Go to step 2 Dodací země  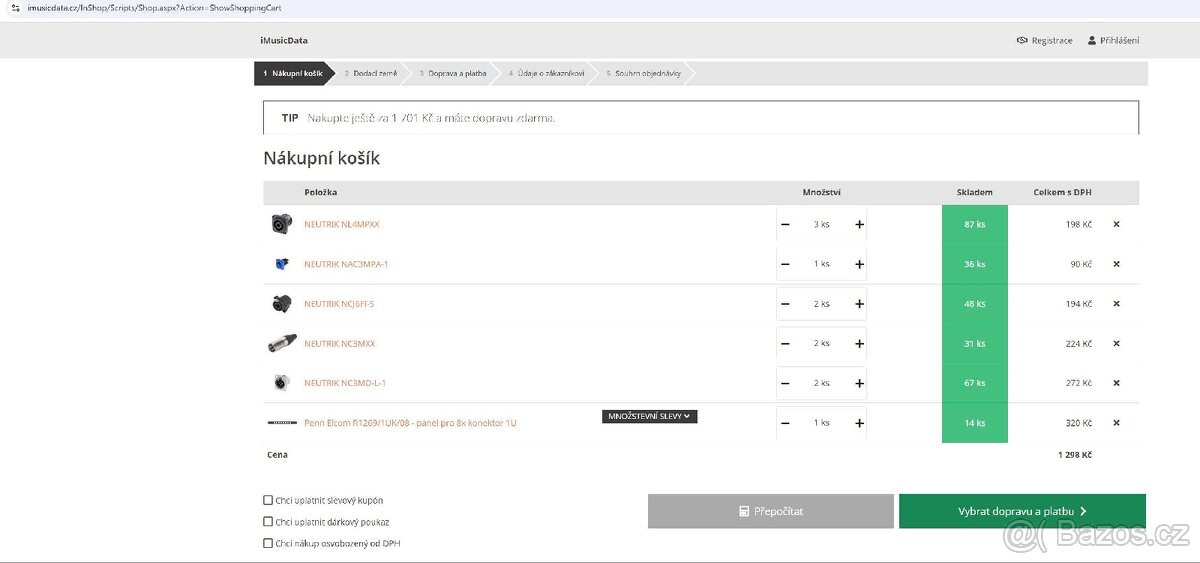[370, 74]
